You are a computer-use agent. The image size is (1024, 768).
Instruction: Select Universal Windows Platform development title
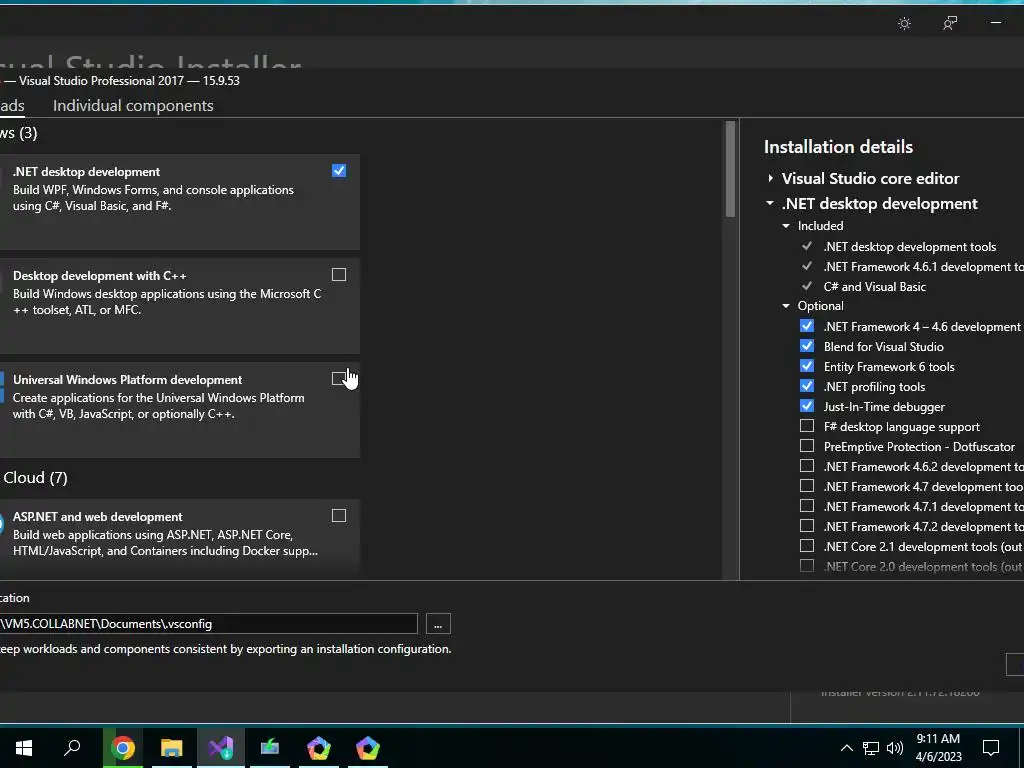(127, 379)
